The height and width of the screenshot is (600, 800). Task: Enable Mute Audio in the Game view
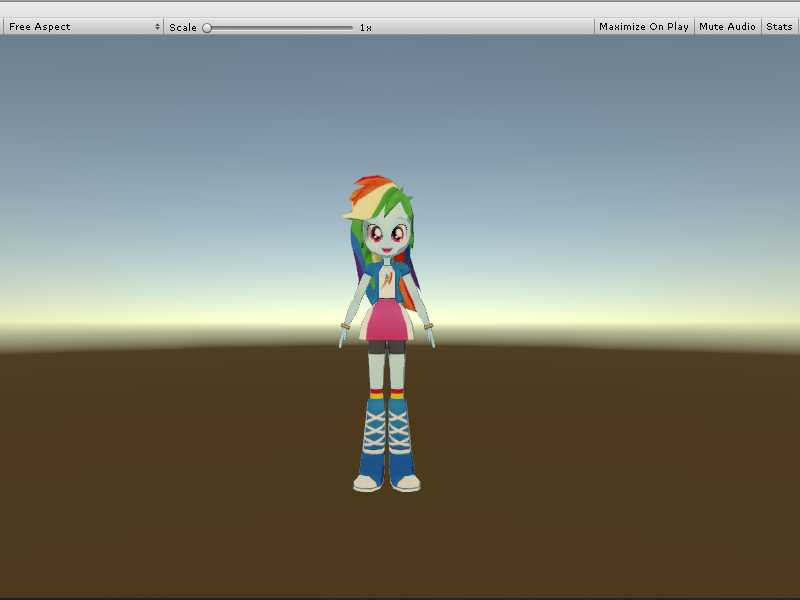(727, 27)
